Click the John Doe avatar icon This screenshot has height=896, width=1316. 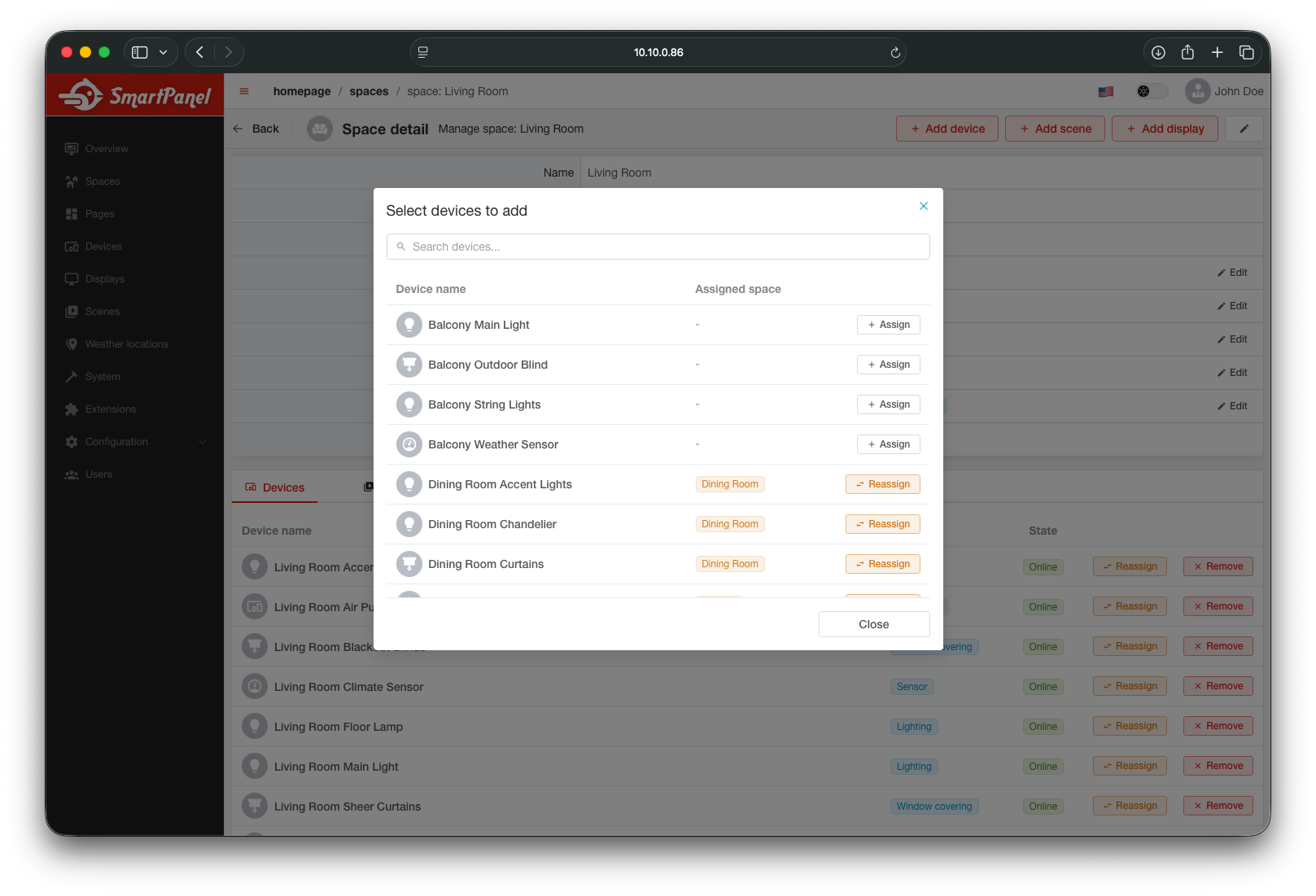[x=1197, y=91]
